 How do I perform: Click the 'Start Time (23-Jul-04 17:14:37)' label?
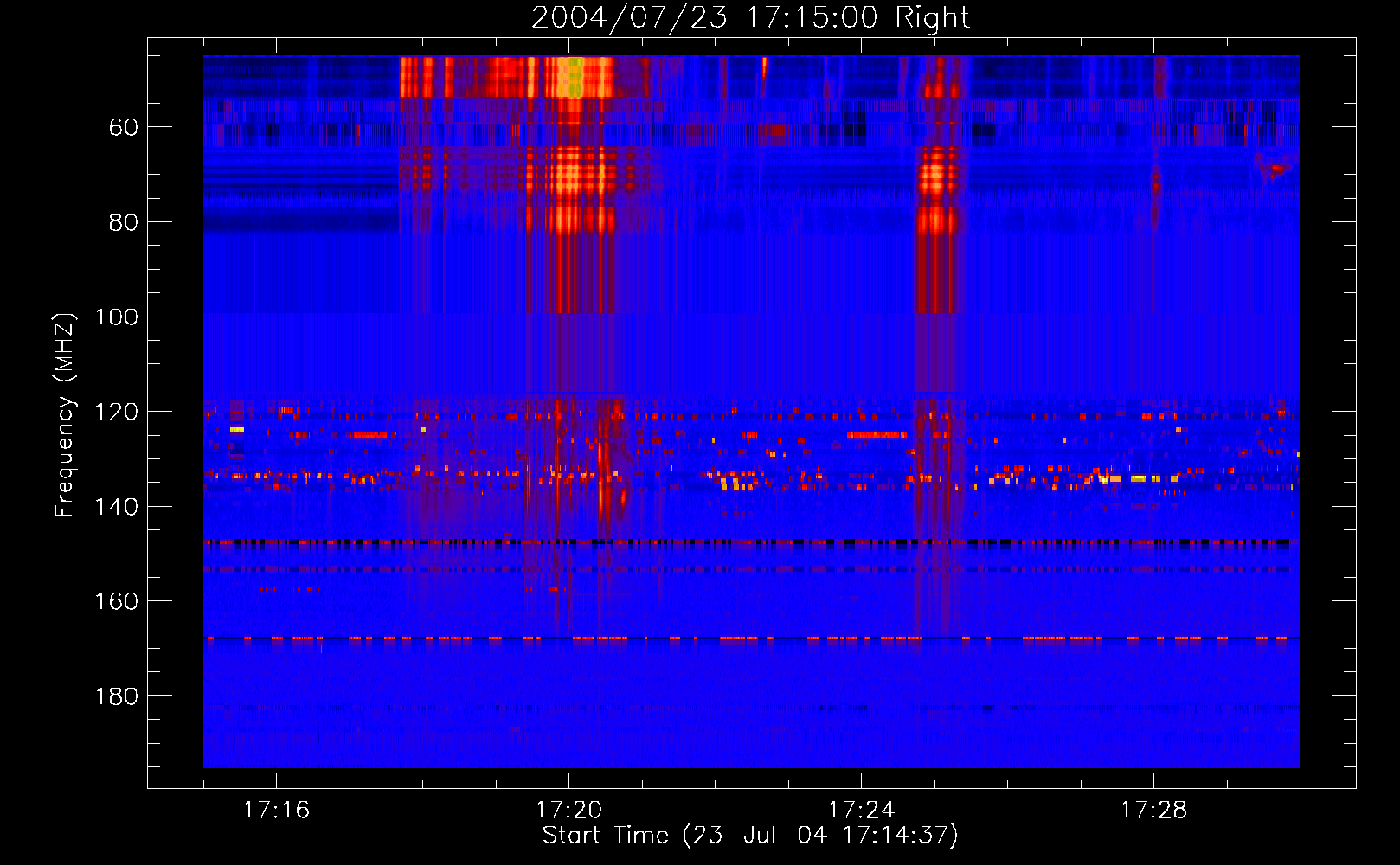[x=750, y=836]
